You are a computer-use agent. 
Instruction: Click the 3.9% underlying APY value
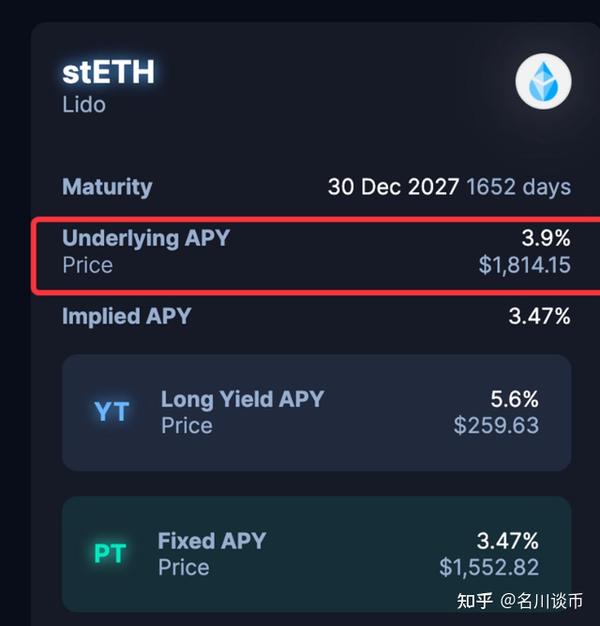point(546,238)
